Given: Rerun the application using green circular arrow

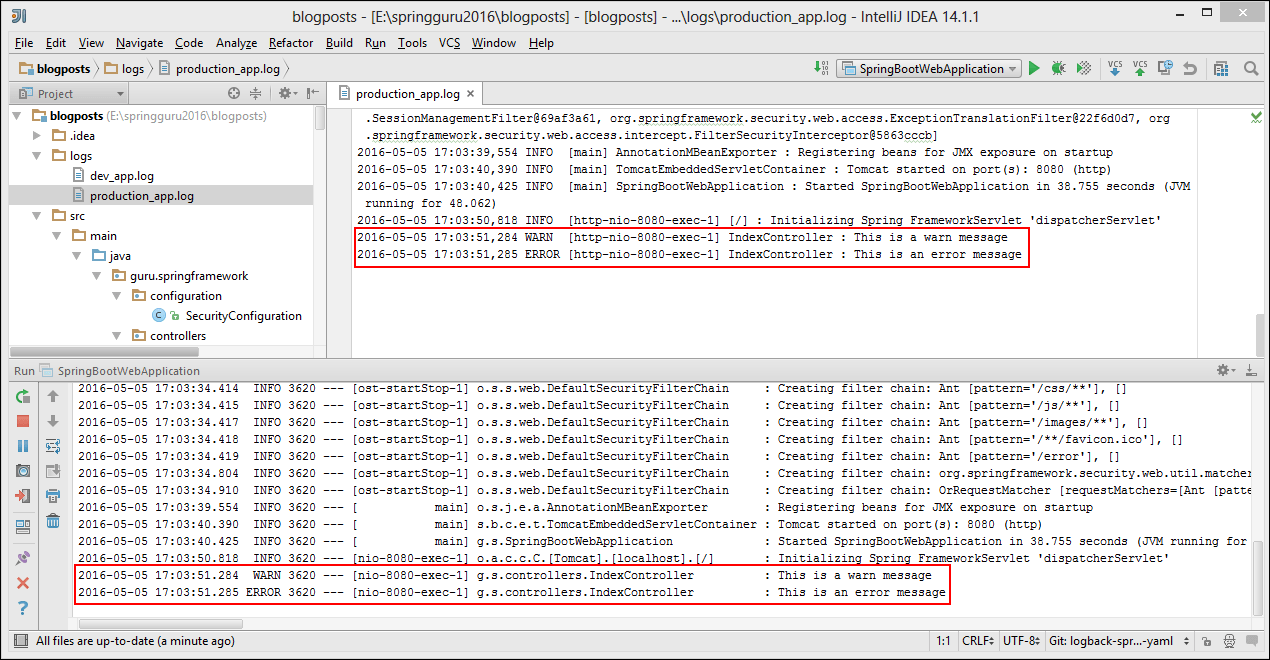Looking at the screenshot, I should (22, 396).
